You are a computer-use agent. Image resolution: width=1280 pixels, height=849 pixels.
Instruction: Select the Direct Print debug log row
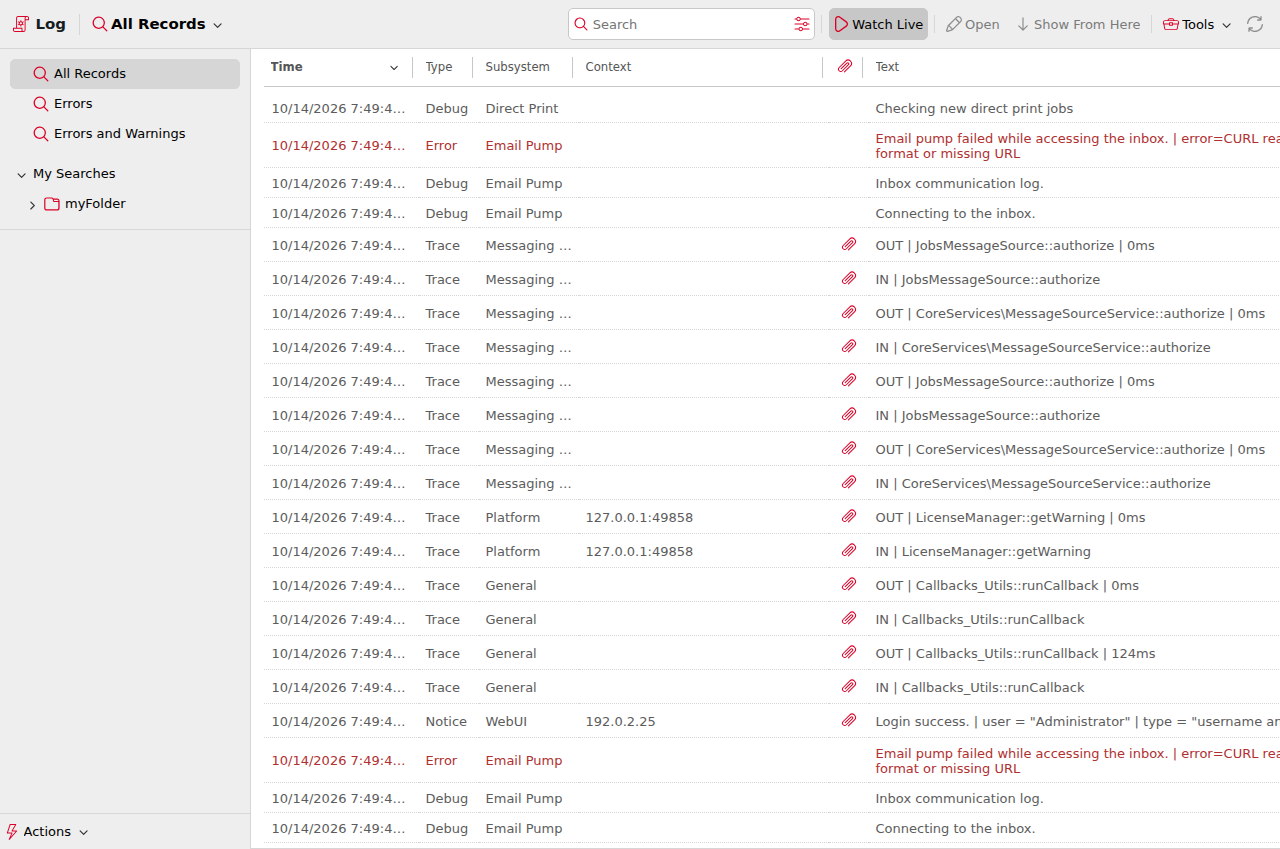[772, 108]
